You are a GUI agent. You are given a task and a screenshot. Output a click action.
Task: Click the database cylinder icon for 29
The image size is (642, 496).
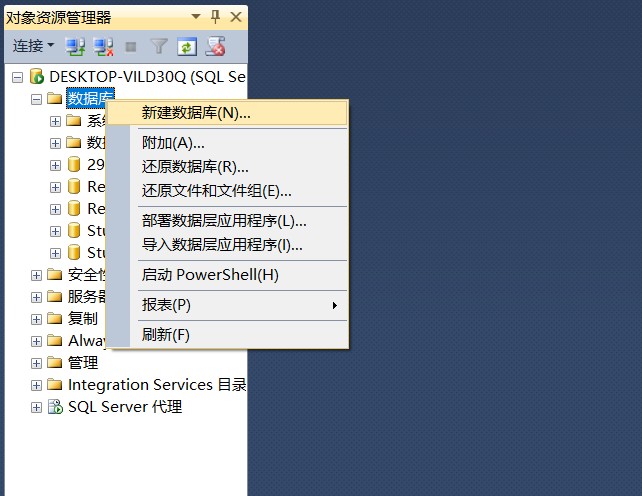[74, 165]
